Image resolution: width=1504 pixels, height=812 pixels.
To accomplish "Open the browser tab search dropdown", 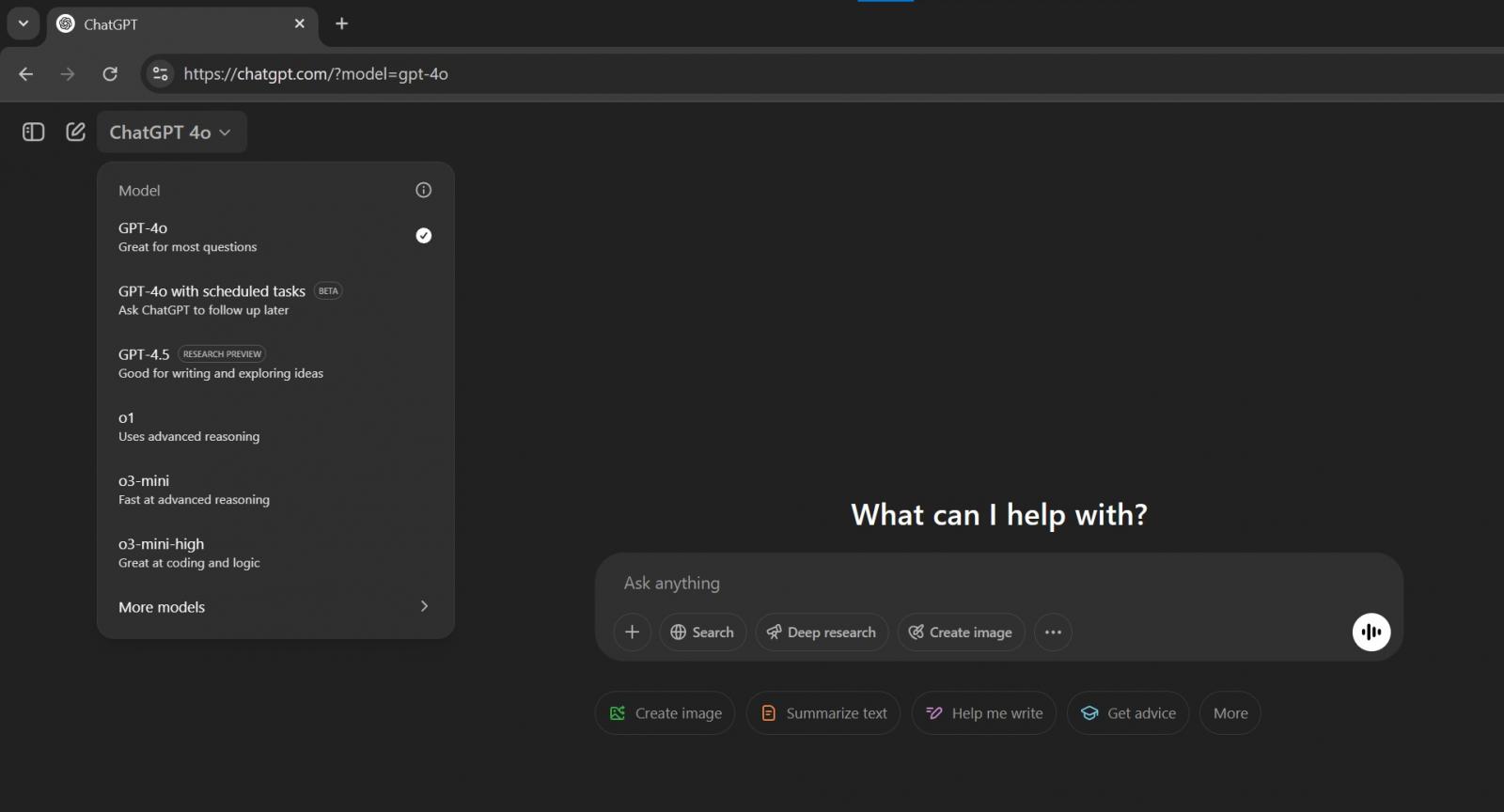I will point(23,23).
